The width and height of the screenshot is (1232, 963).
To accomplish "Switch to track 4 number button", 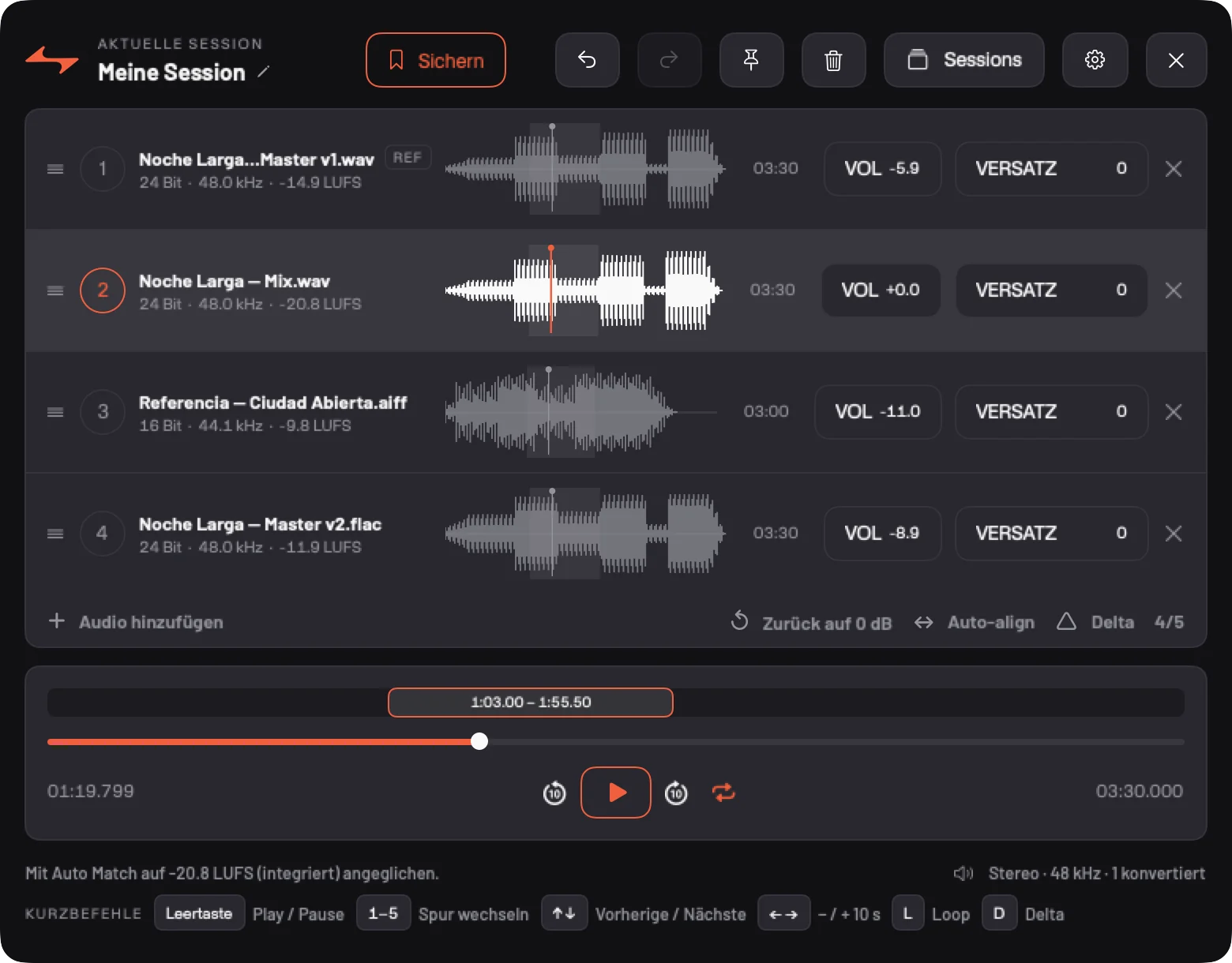I will pyautogui.click(x=103, y=534).
